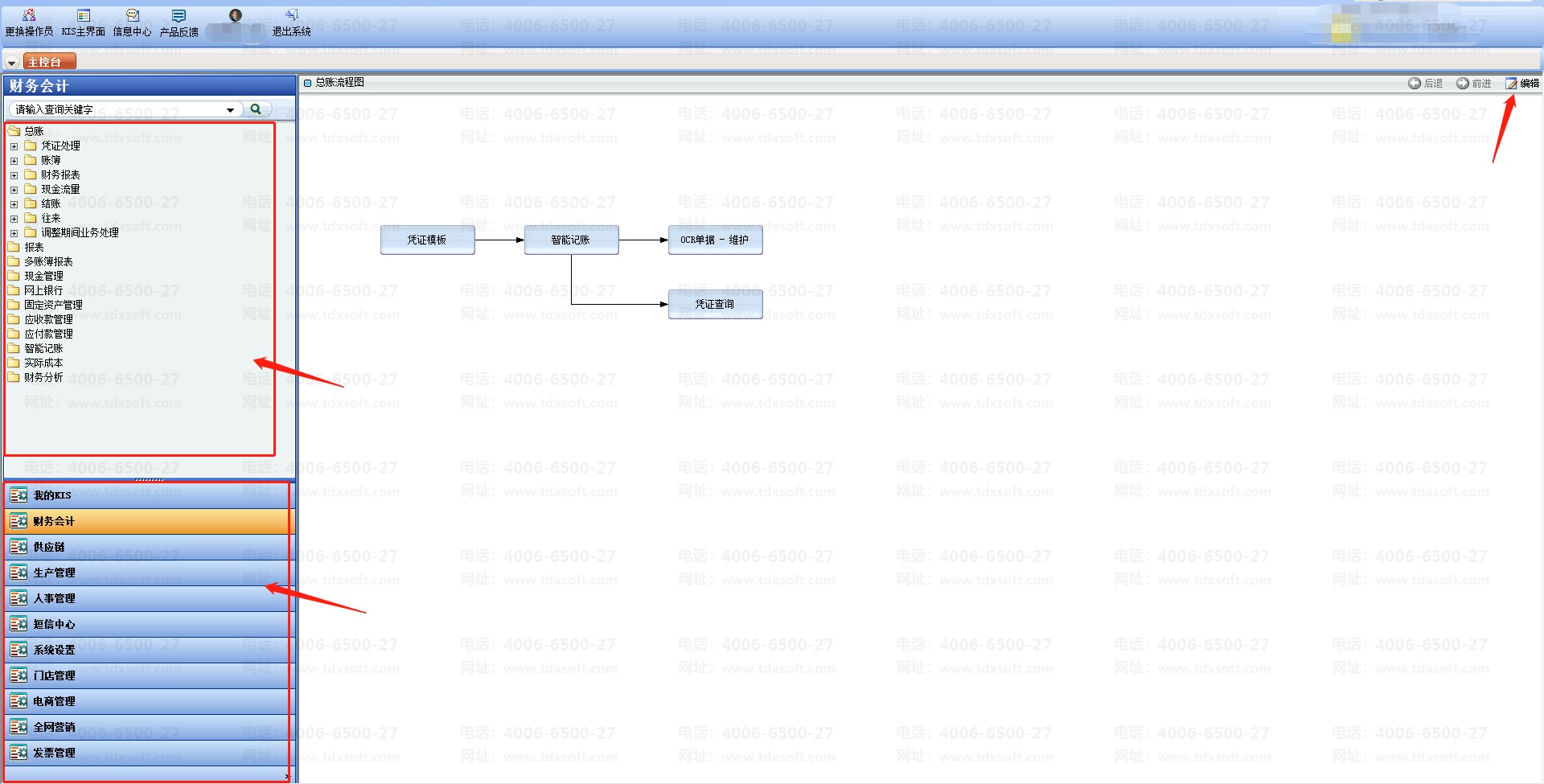This screenshot has width=1544, height=784.
Task: Open the 智能记账 folder in tree
Action: [x=43, y=348]
